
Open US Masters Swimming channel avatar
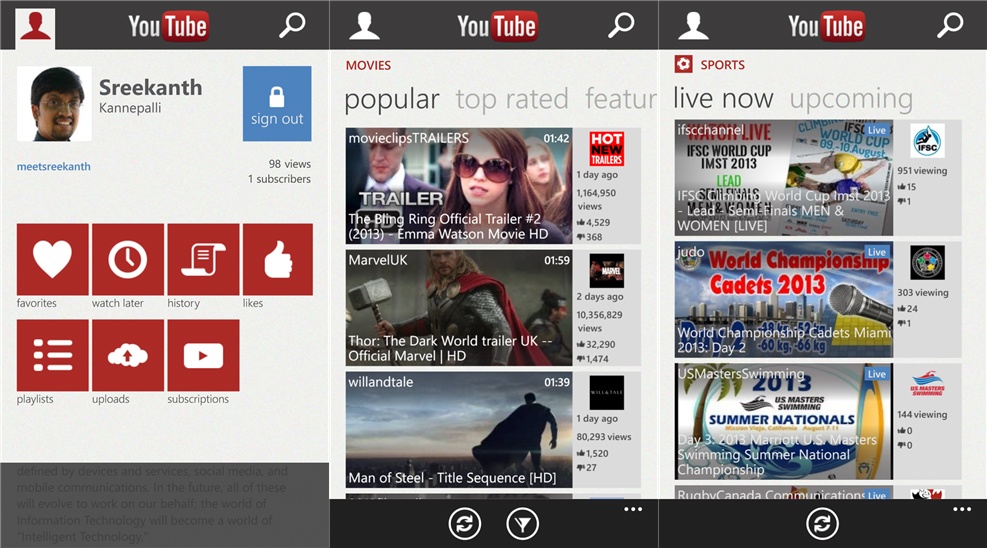[x=927, y=384]
